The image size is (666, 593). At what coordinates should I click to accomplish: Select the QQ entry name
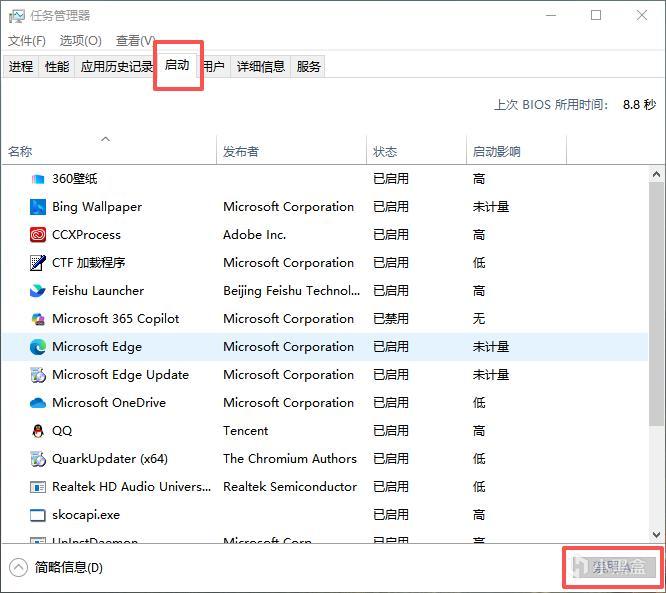[x=62, y=431]
